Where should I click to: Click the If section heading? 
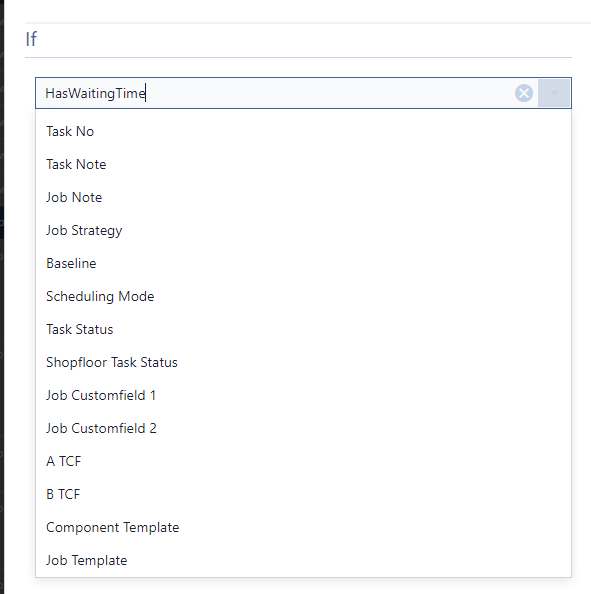point(31,39)
